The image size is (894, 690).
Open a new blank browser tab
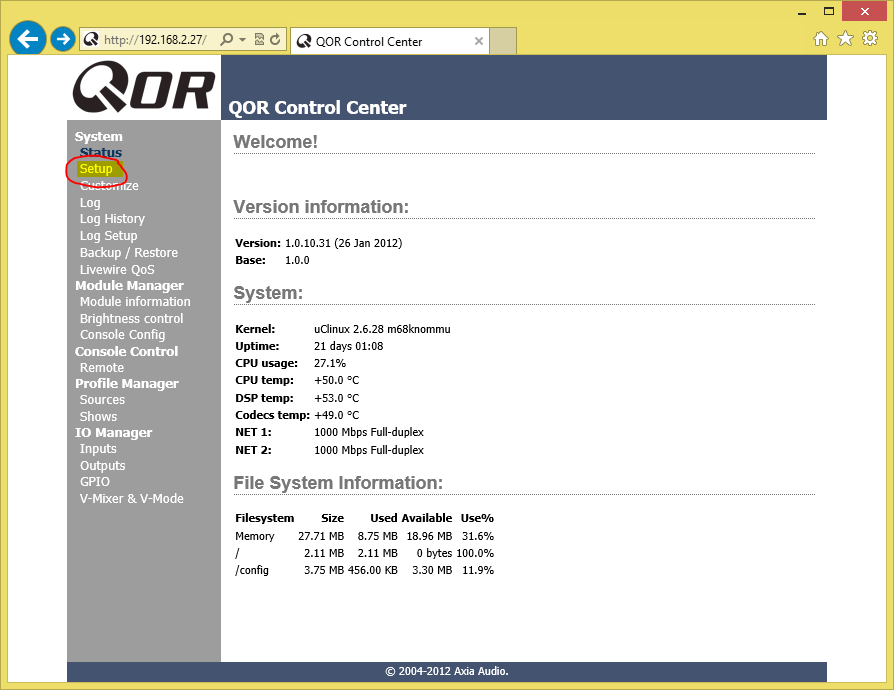503,41
